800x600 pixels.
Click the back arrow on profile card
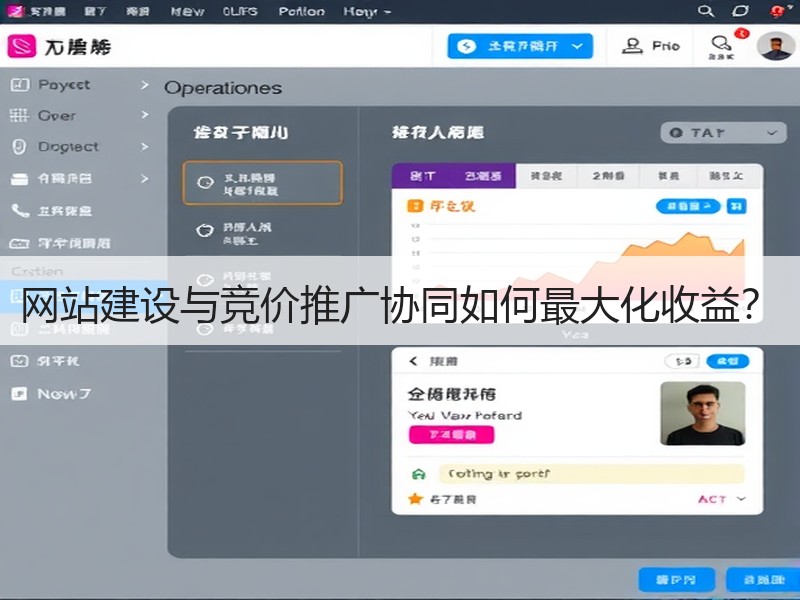point(413,361)
